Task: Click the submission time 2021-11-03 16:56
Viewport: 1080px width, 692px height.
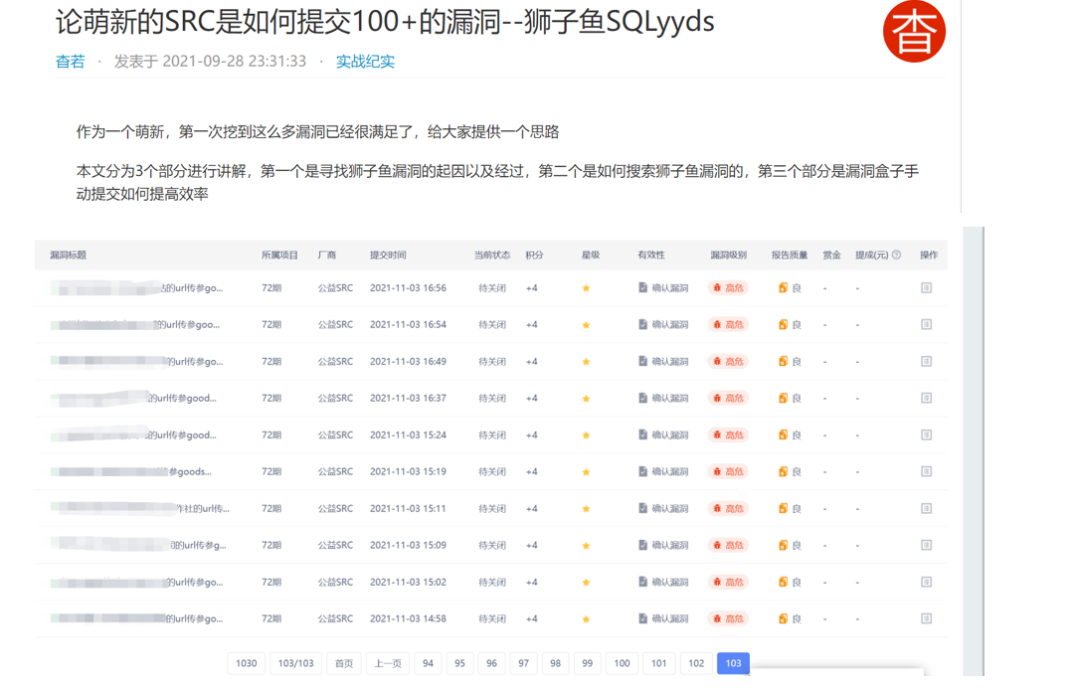Action: click(x=408, y=288)
